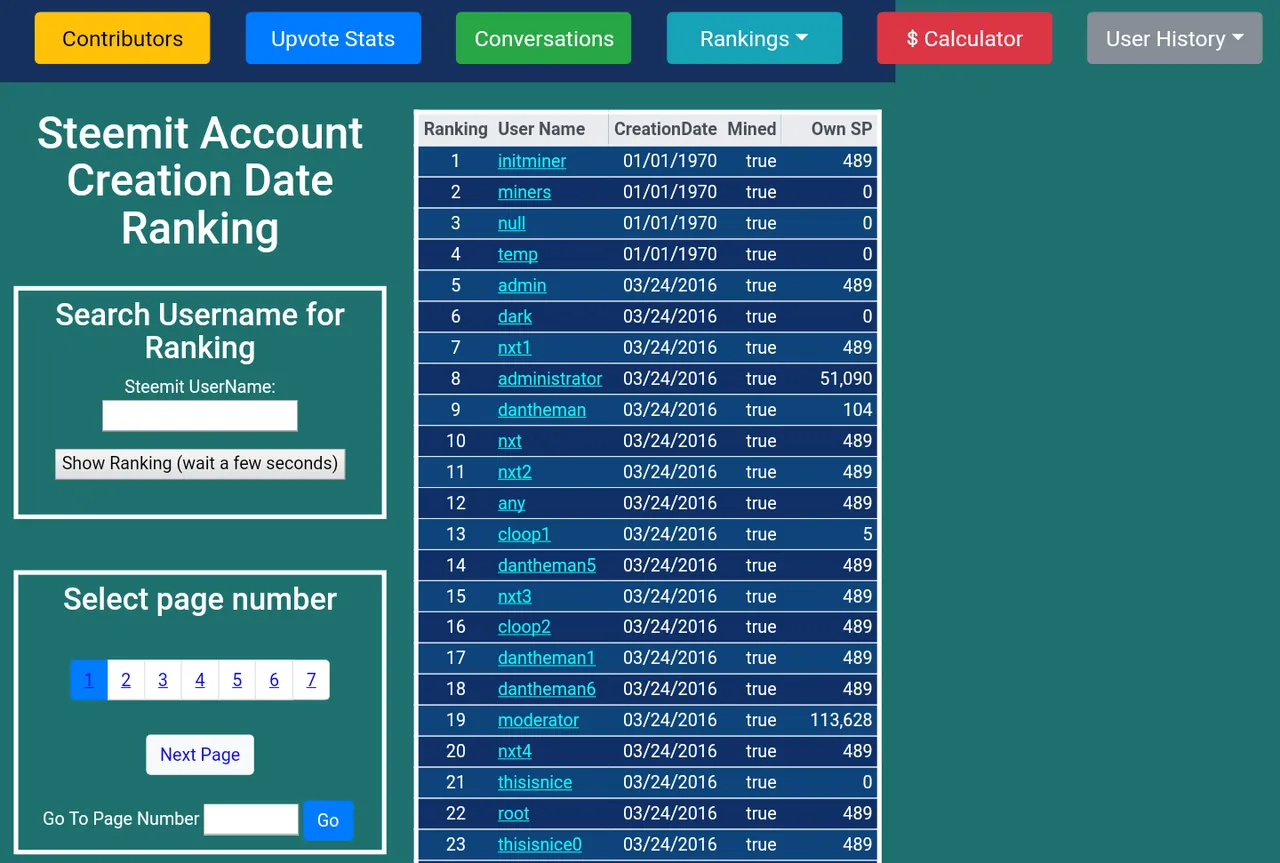Click the User Name column header

(541, 129)
